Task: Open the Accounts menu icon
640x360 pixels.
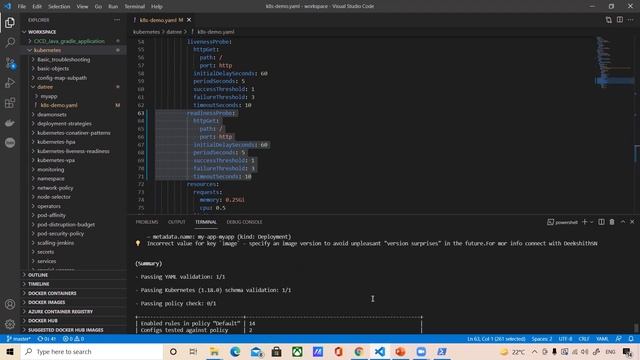Action: point(10,304)
